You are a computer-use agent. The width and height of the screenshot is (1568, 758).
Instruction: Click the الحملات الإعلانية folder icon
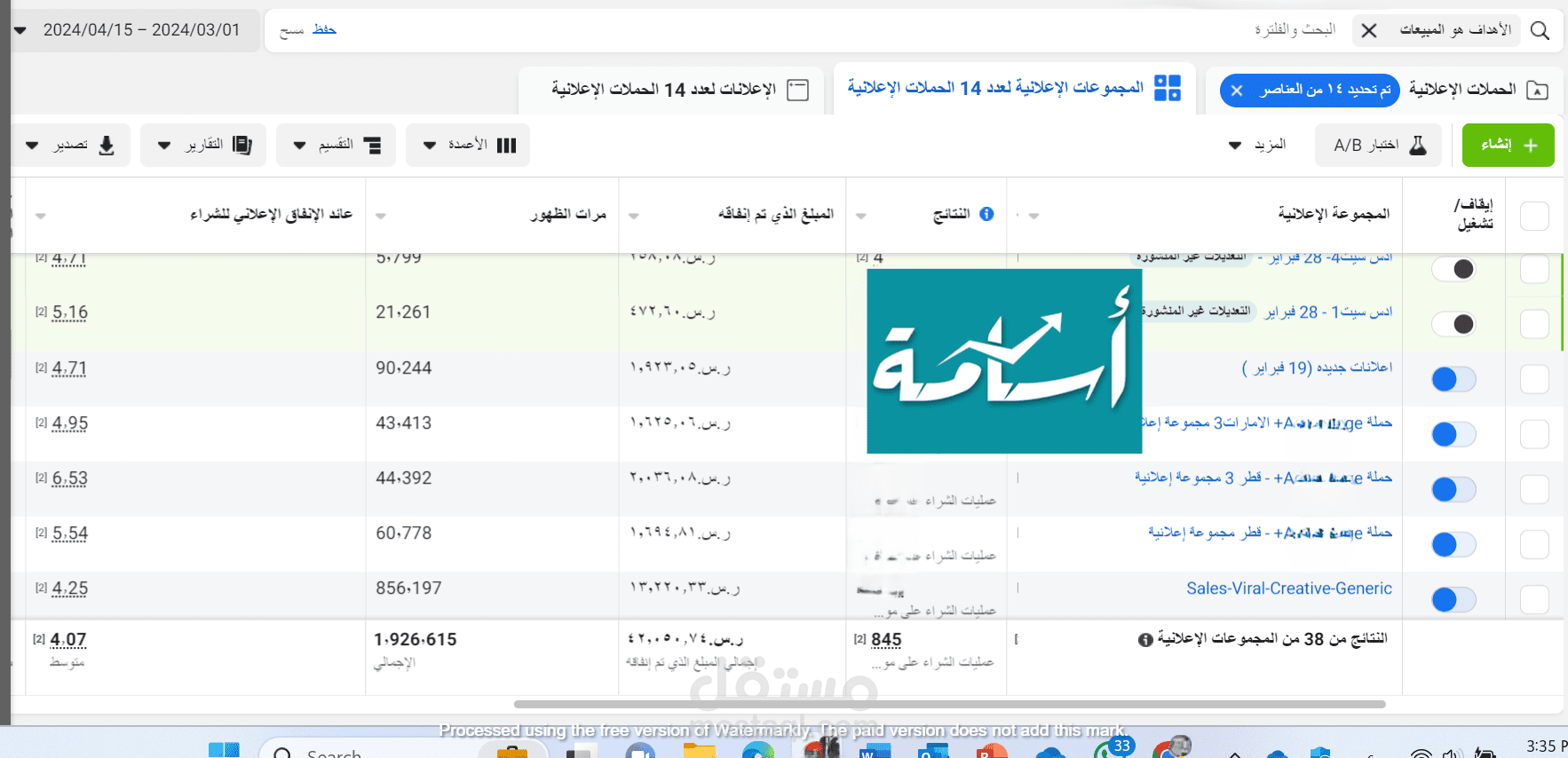coord(1537,90)
